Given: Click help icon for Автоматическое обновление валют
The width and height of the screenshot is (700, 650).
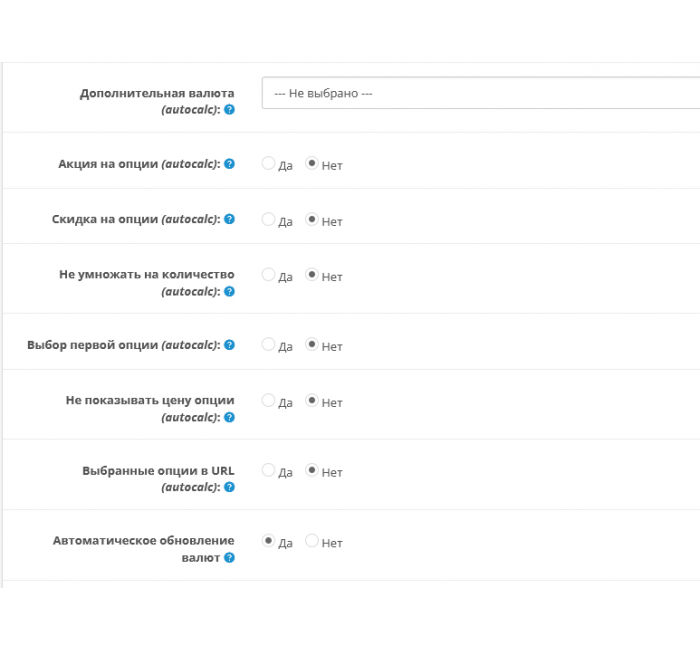Looking at the screenshot, I should point(229,558).
